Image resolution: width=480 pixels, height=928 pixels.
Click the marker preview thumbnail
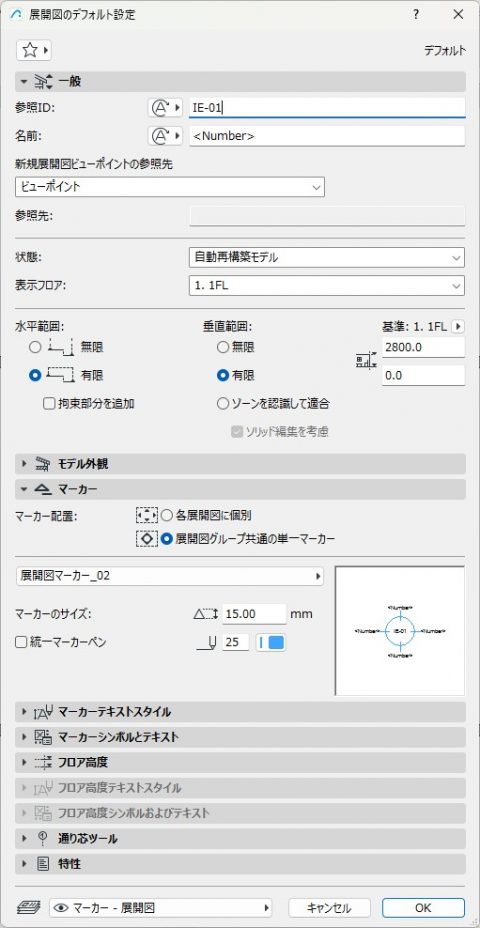(400, 631)
